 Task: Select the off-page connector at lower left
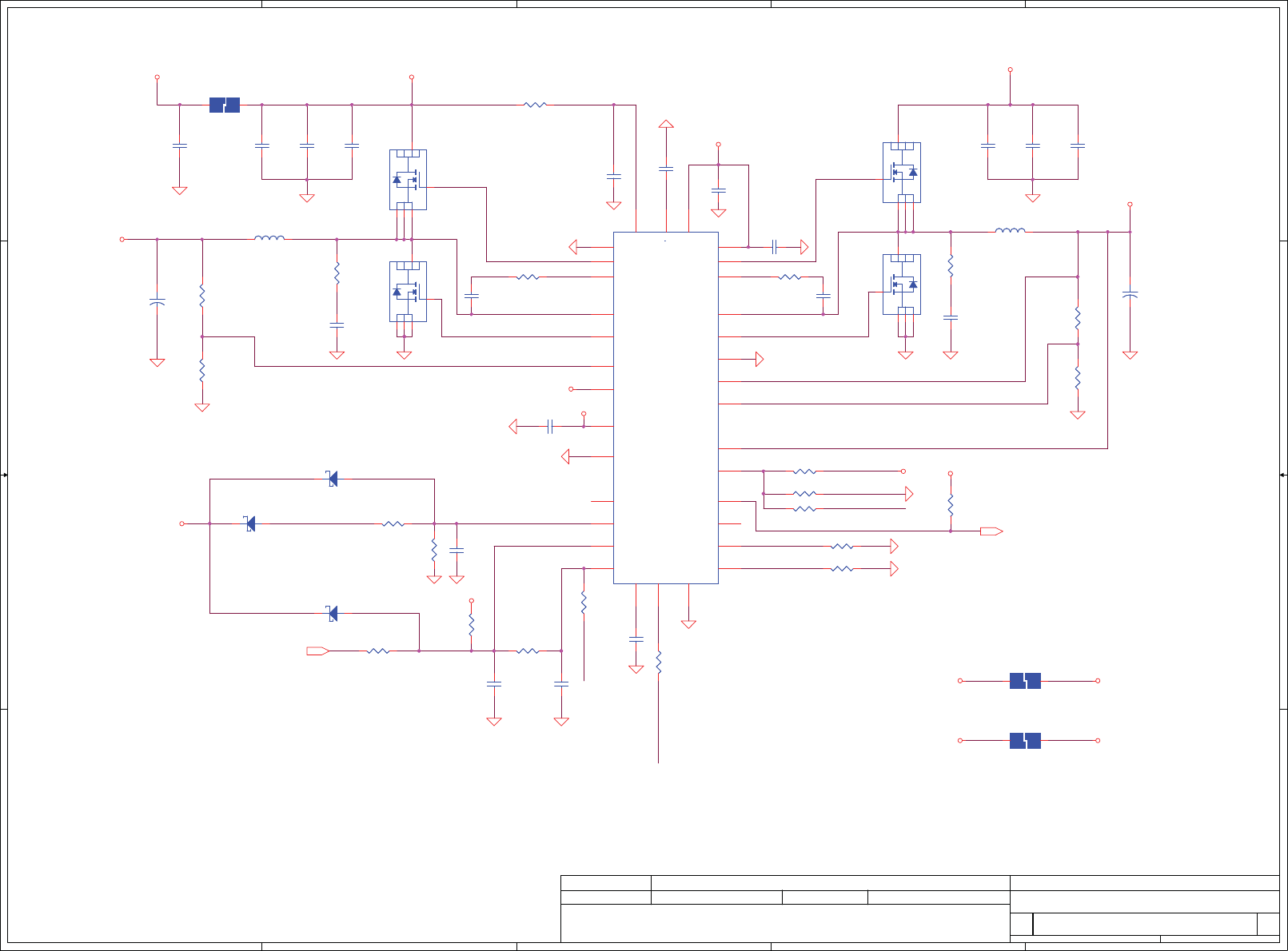(x=318, y=651)
